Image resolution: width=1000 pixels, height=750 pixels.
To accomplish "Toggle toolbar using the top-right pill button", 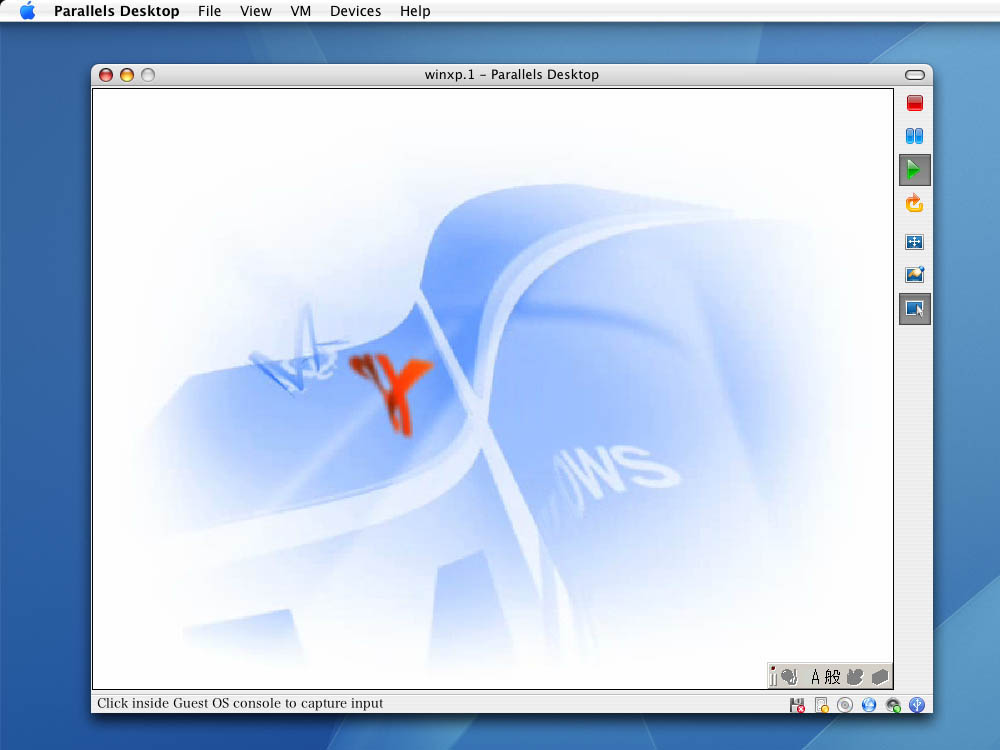I will (x=914, y=75).
